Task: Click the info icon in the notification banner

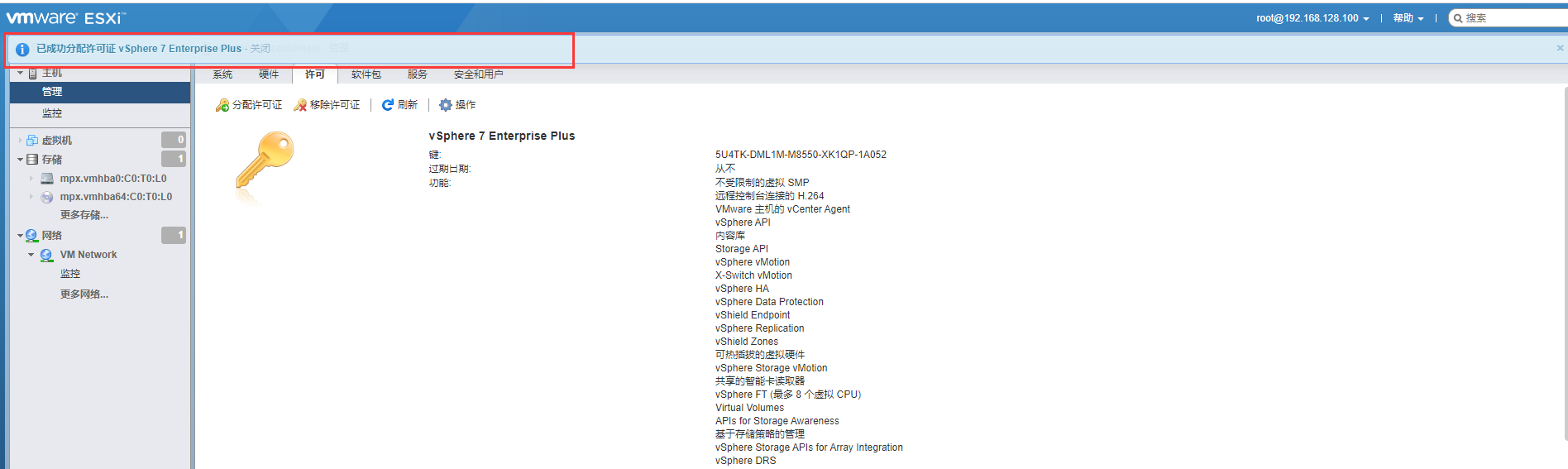Action: click(x=22, y=50)
